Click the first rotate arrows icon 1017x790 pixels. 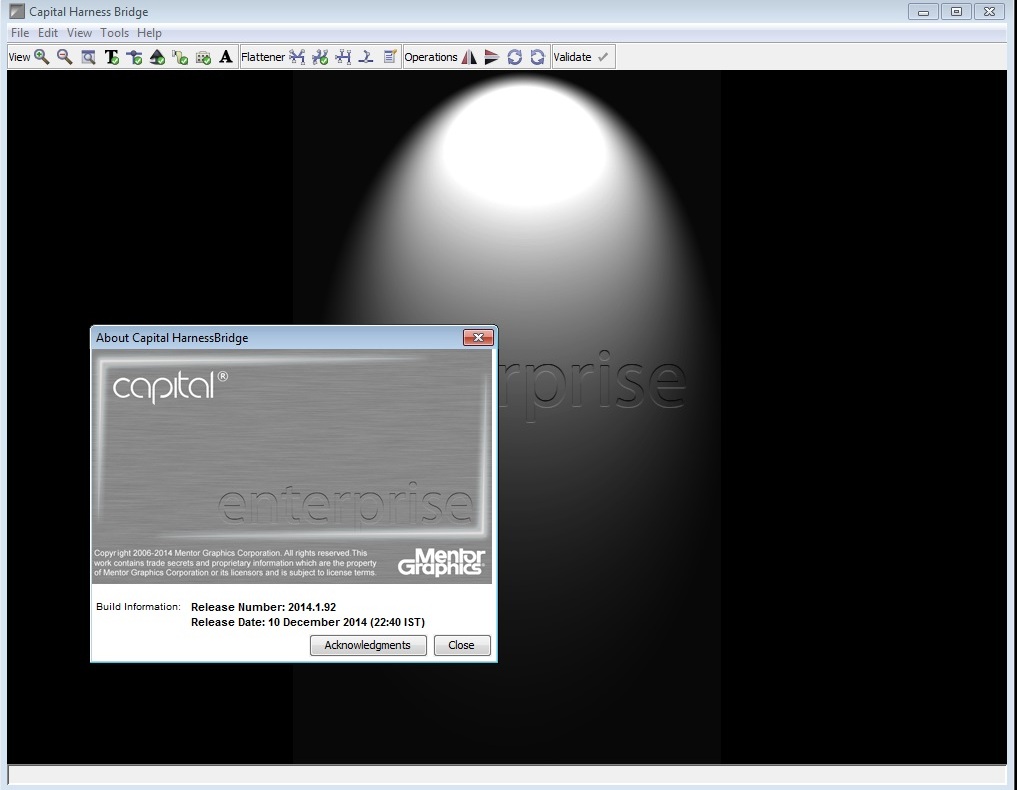(x=514, y=57)
